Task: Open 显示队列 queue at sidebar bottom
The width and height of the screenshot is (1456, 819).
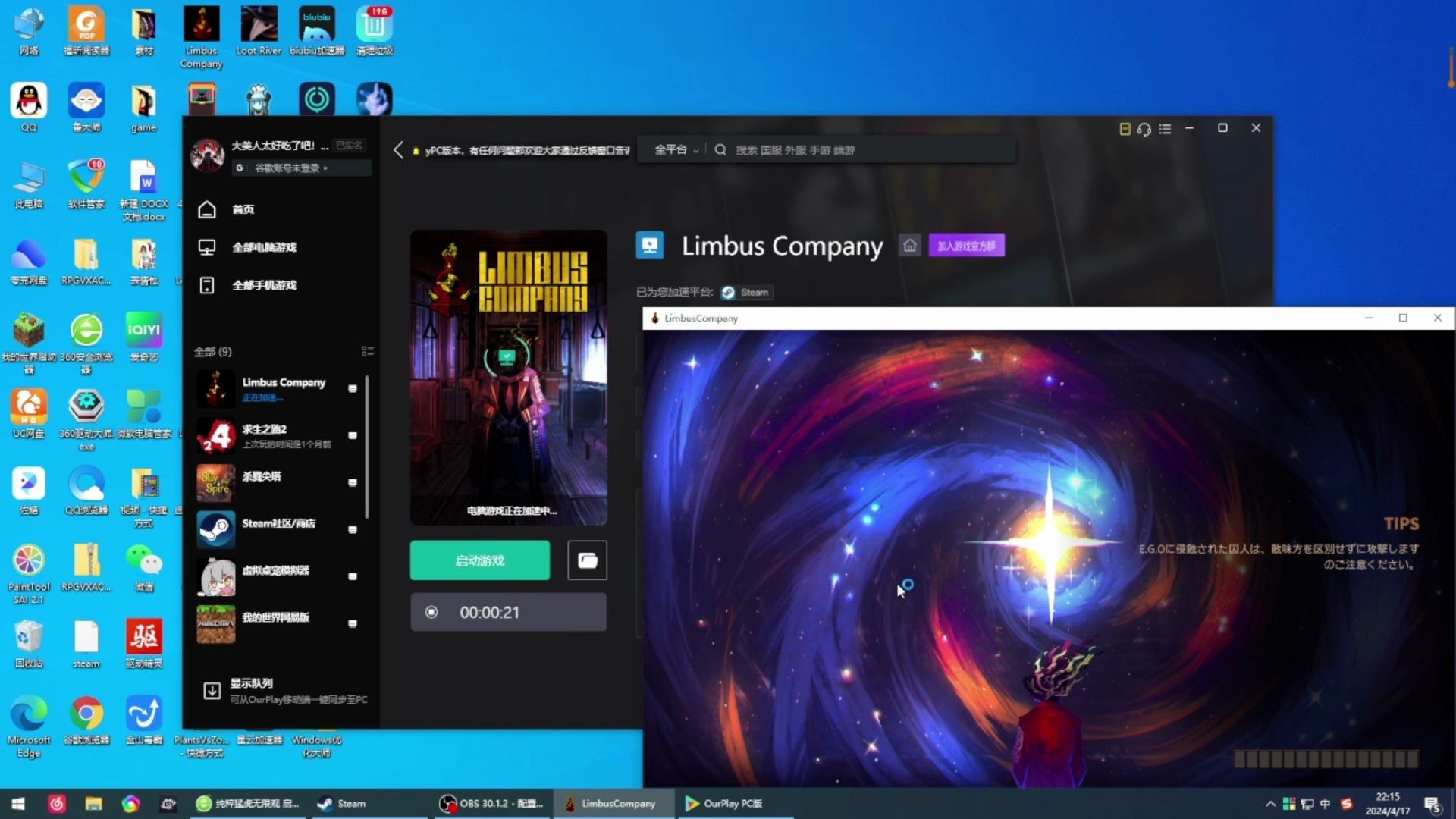Action: (284, 691)
